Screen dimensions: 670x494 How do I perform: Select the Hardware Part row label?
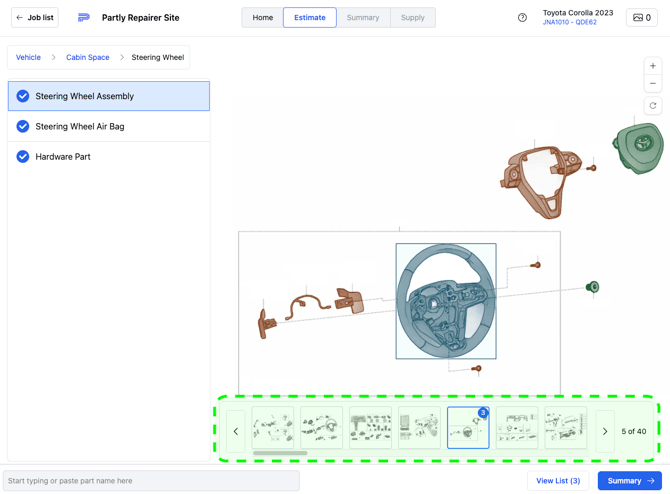point(63,157)
